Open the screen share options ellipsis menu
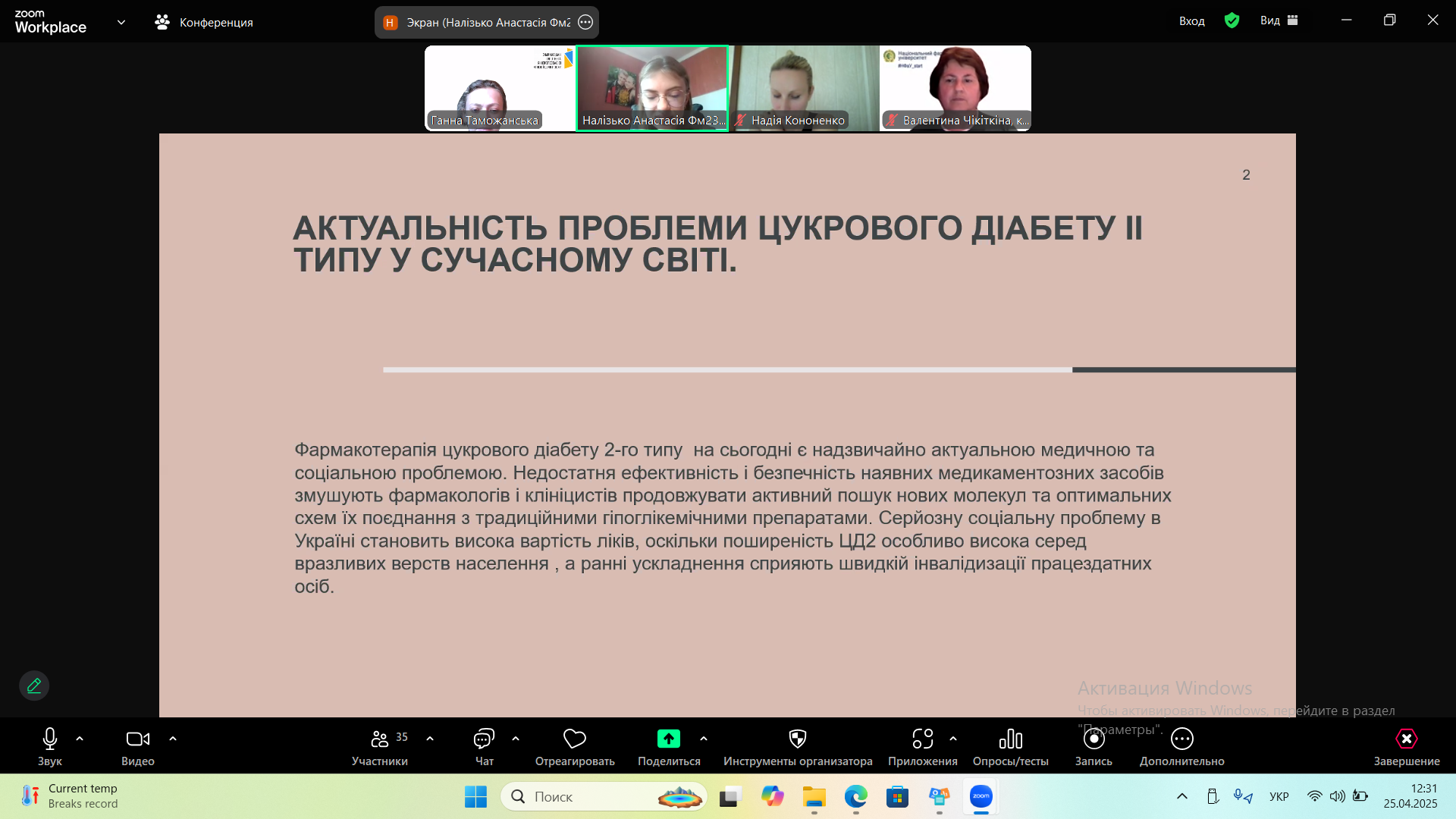 click(x=585, y=22)
